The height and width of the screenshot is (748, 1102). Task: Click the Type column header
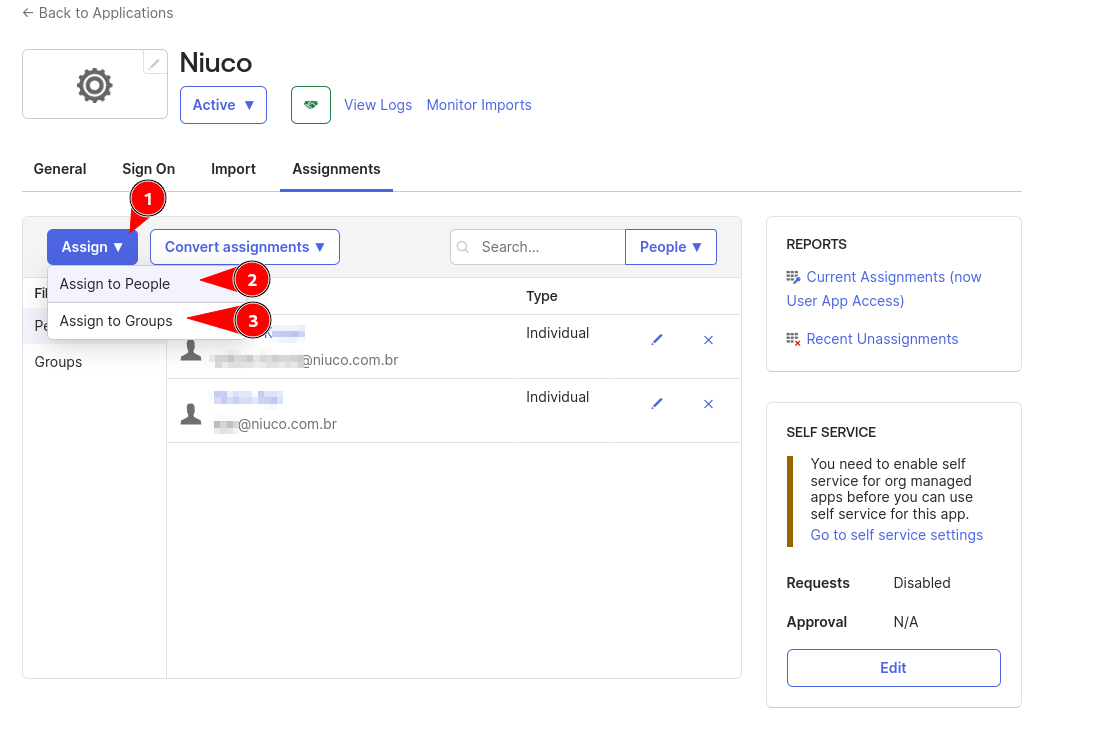[x=542, y=296]
